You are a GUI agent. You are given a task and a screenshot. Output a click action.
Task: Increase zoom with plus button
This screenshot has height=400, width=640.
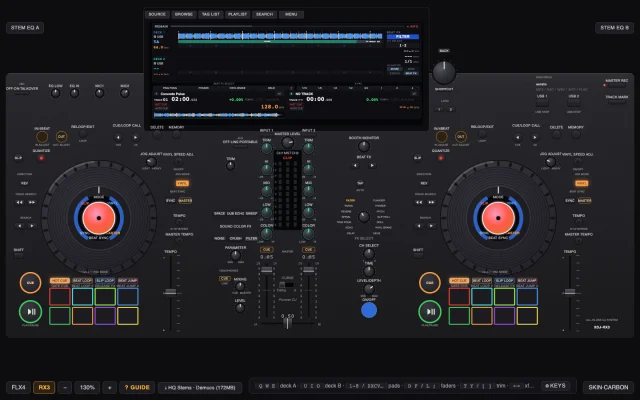109,387
